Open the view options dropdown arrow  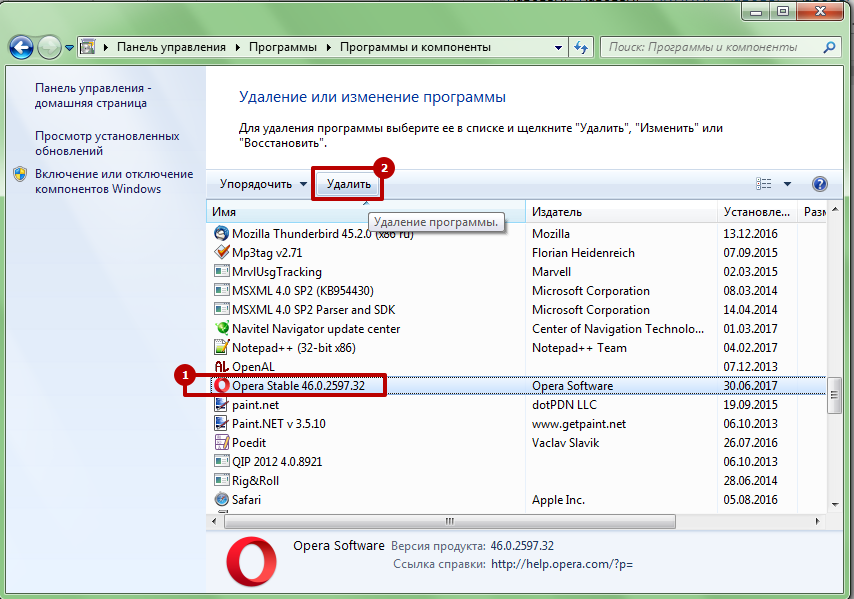pos(787,184)
